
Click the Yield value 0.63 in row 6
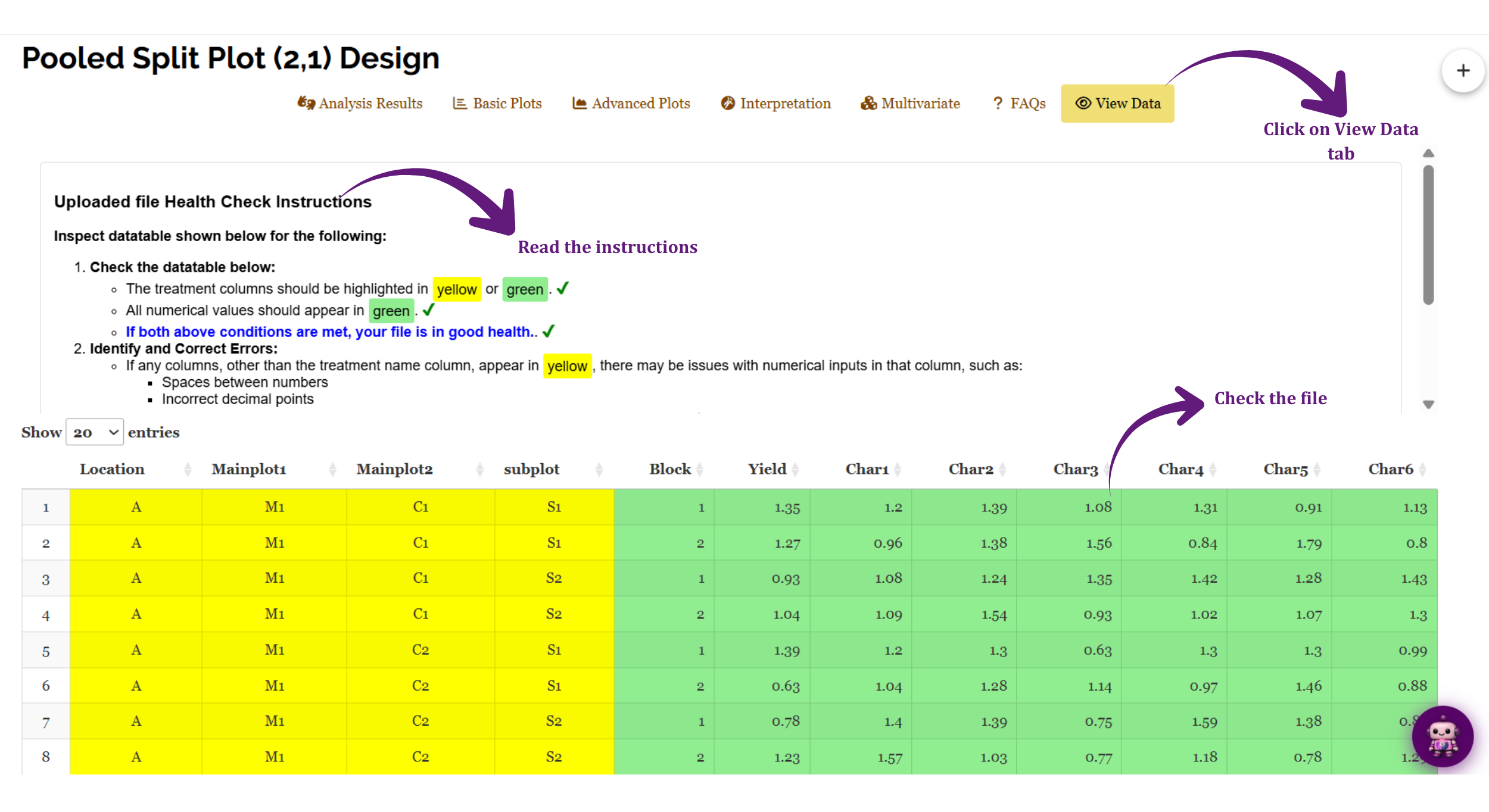[786, 686]
